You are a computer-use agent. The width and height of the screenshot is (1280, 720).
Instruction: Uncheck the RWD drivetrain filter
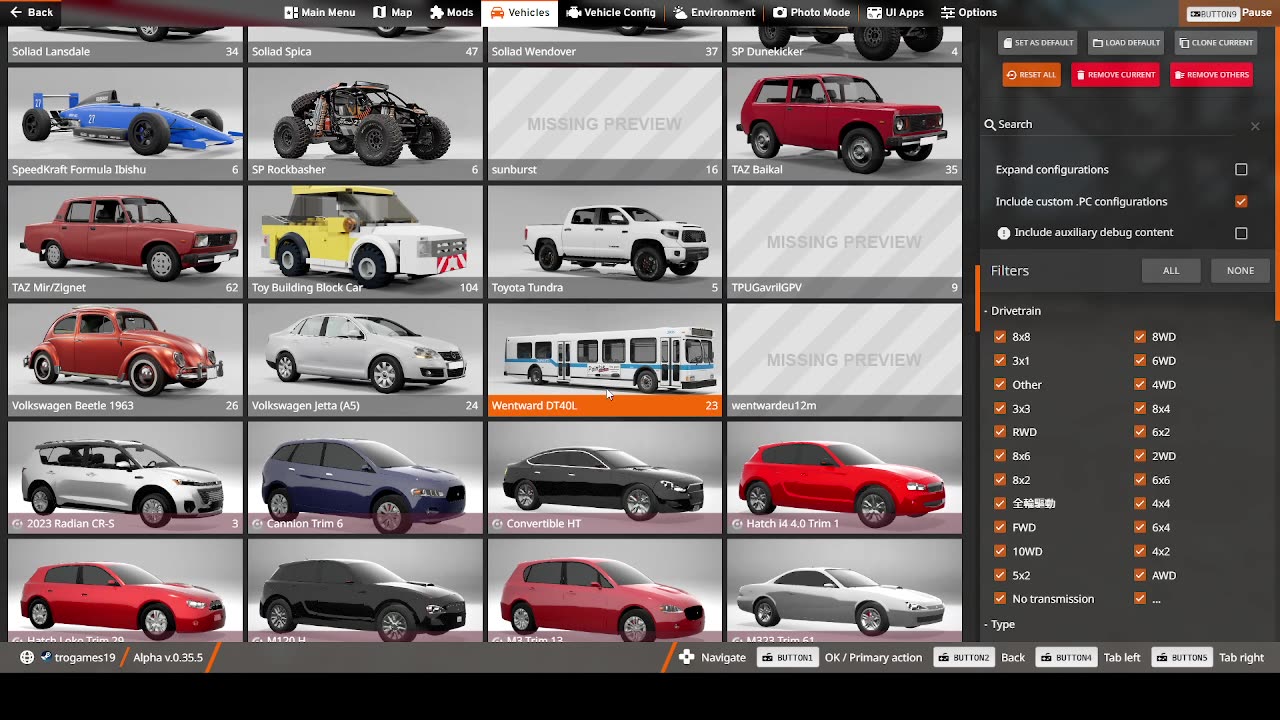[1000, 432]
